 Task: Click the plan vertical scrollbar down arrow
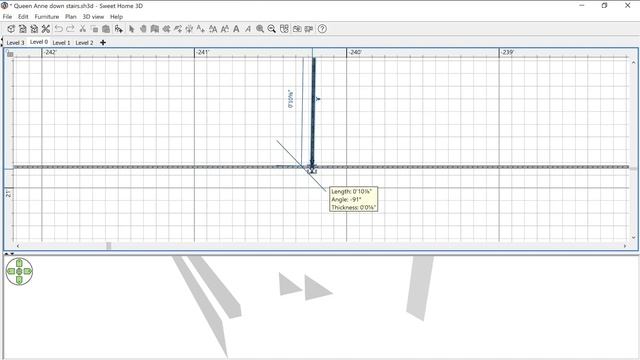pyautogui.click(x=633, y=238)
